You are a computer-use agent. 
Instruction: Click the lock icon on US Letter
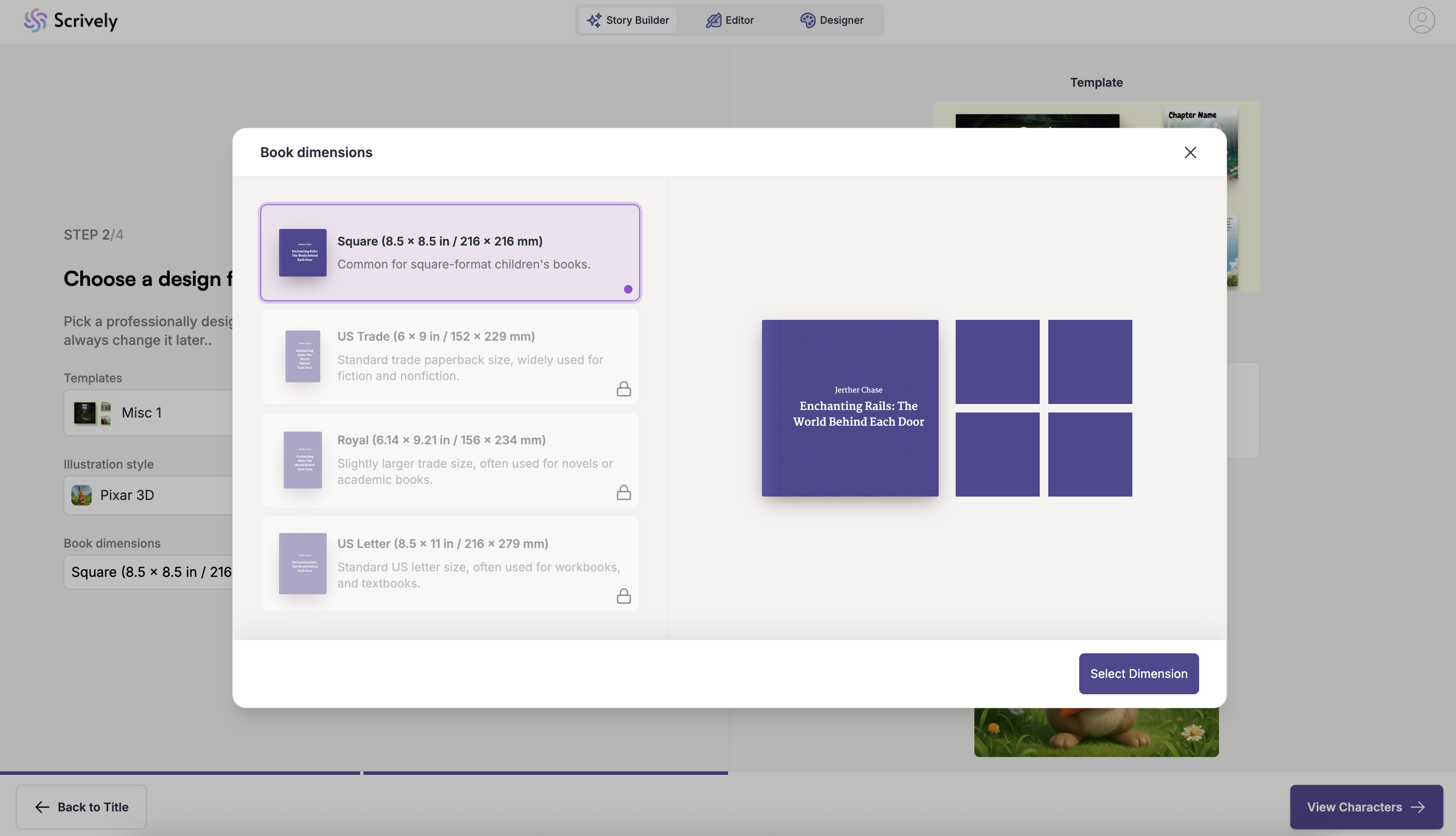(623, 596)
